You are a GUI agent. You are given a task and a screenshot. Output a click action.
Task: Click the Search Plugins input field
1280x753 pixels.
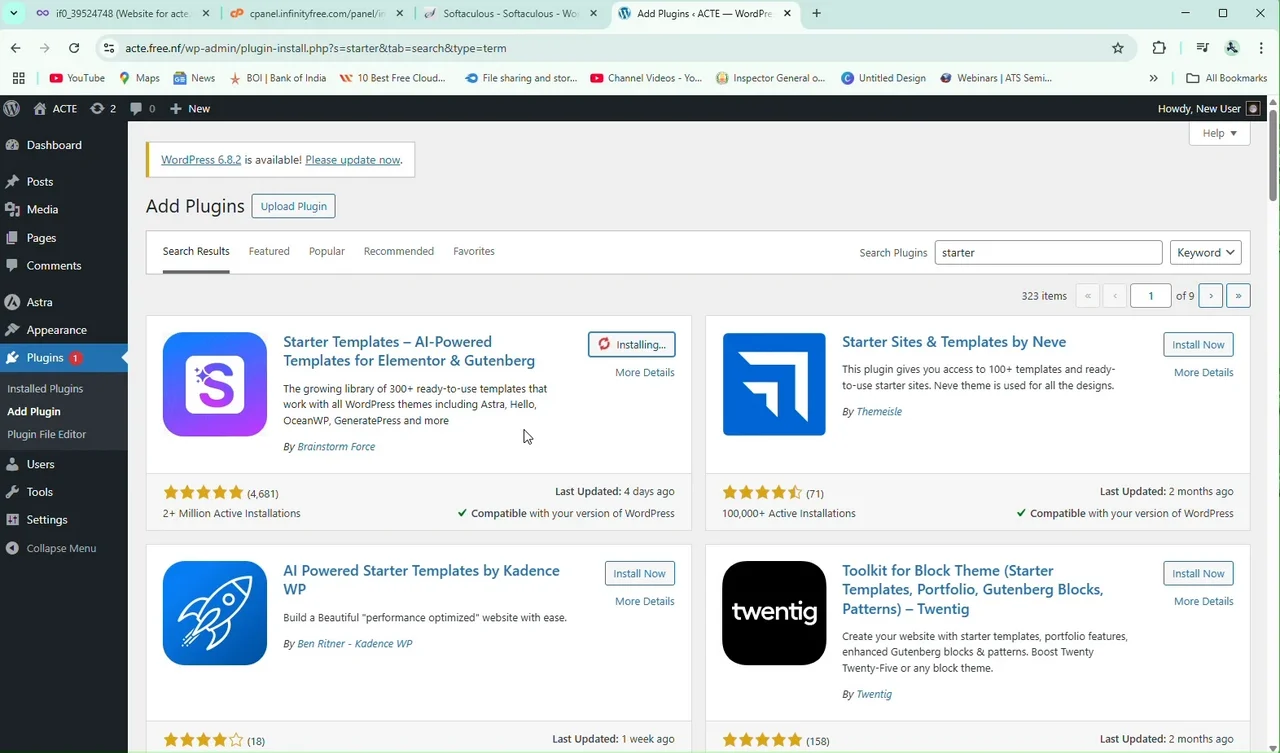point(1048,253)
